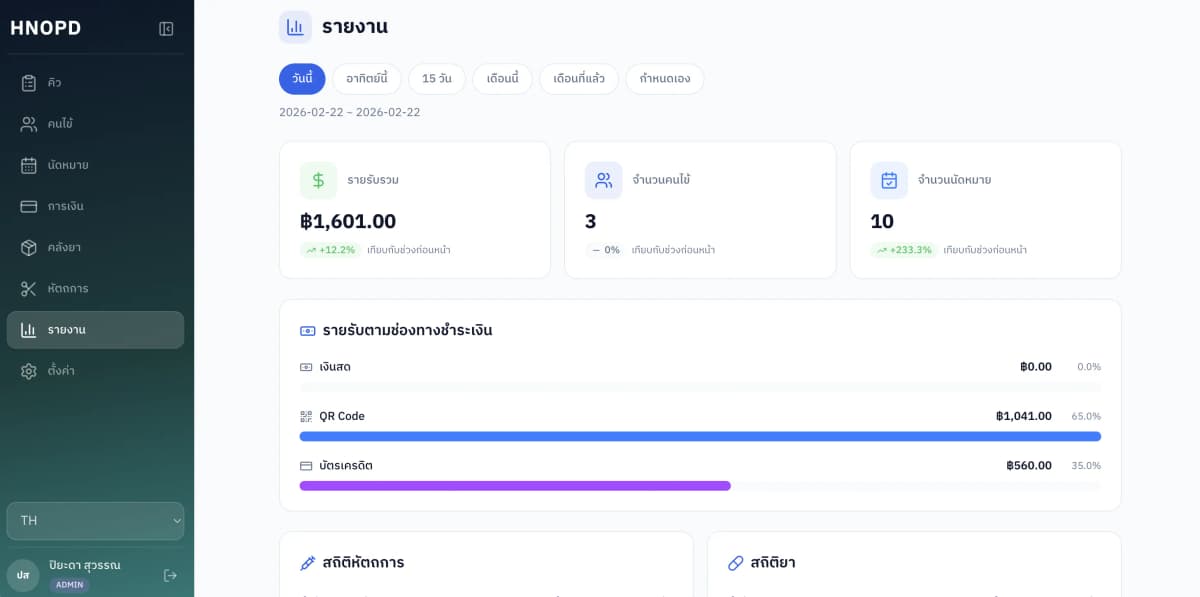Switch to the 15 วัน tab
The image size is (1200, 597).
tap(436, 78)
